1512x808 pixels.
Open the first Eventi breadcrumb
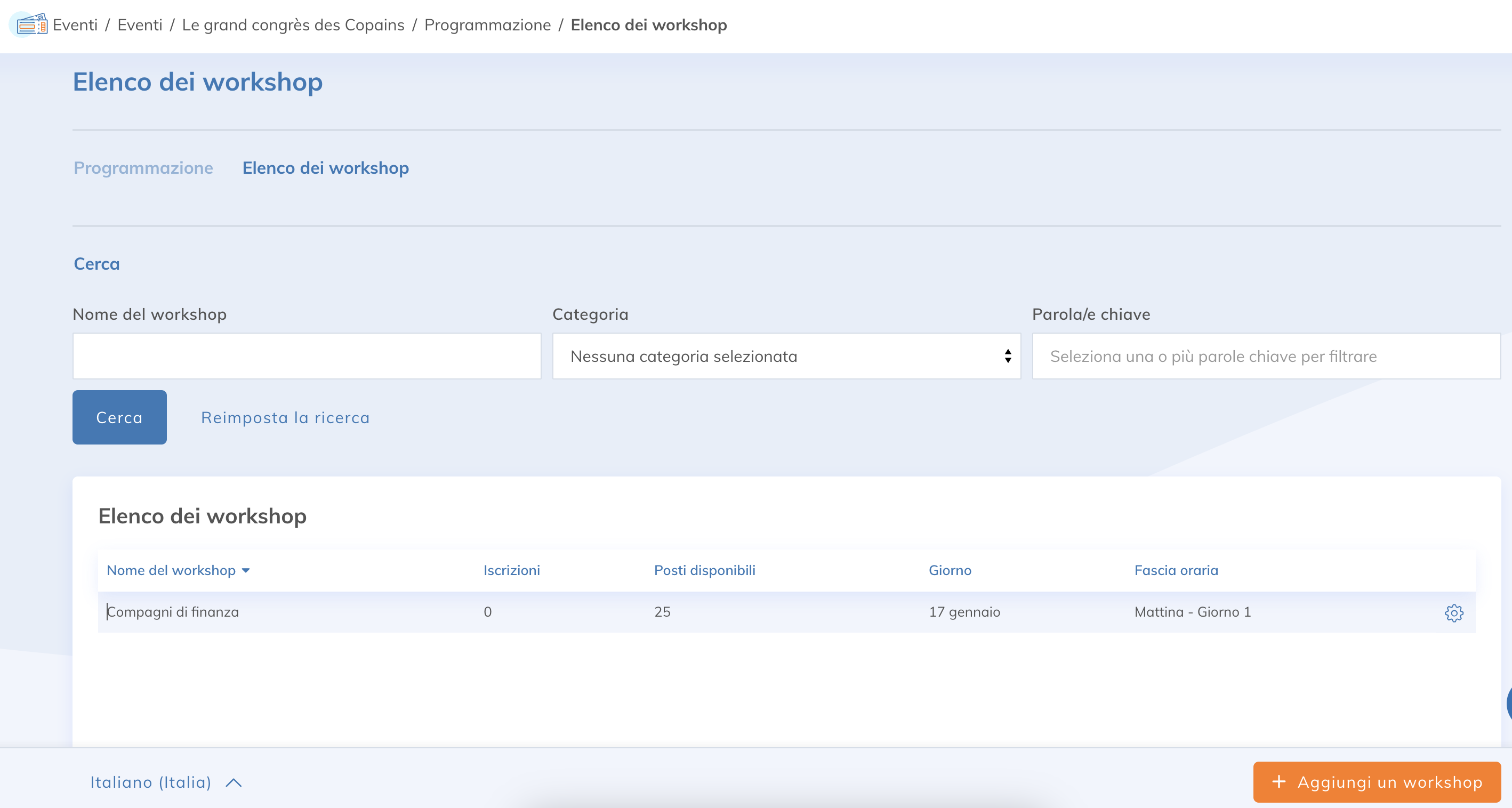point(75,25)
